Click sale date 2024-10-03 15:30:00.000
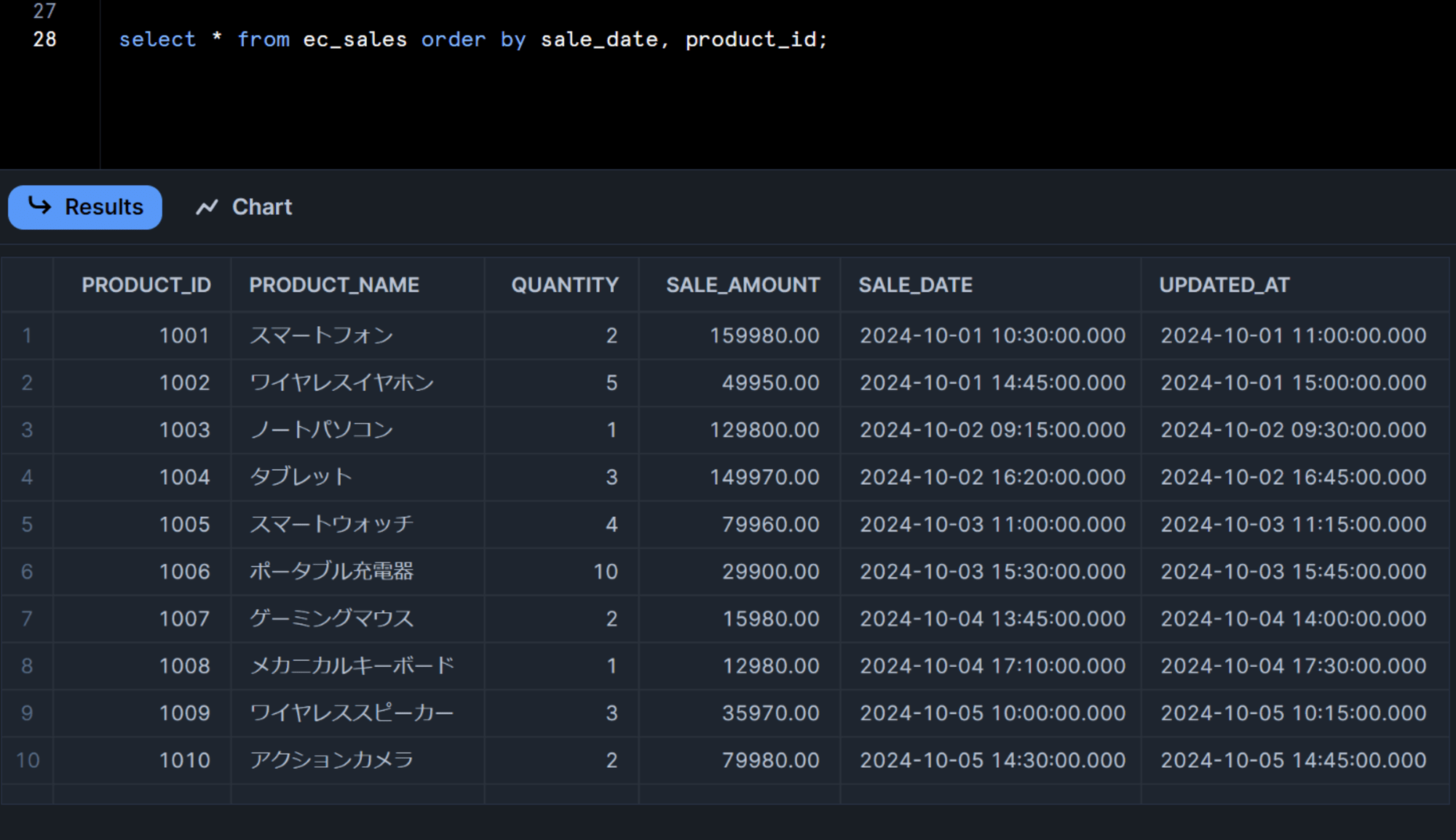This screenshot has width=1456, height=840. [992, 571]
